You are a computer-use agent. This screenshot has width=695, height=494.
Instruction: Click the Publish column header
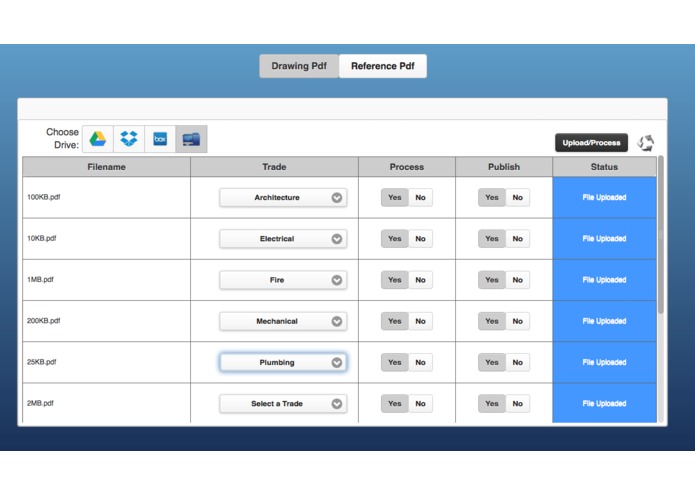(504, 167)
